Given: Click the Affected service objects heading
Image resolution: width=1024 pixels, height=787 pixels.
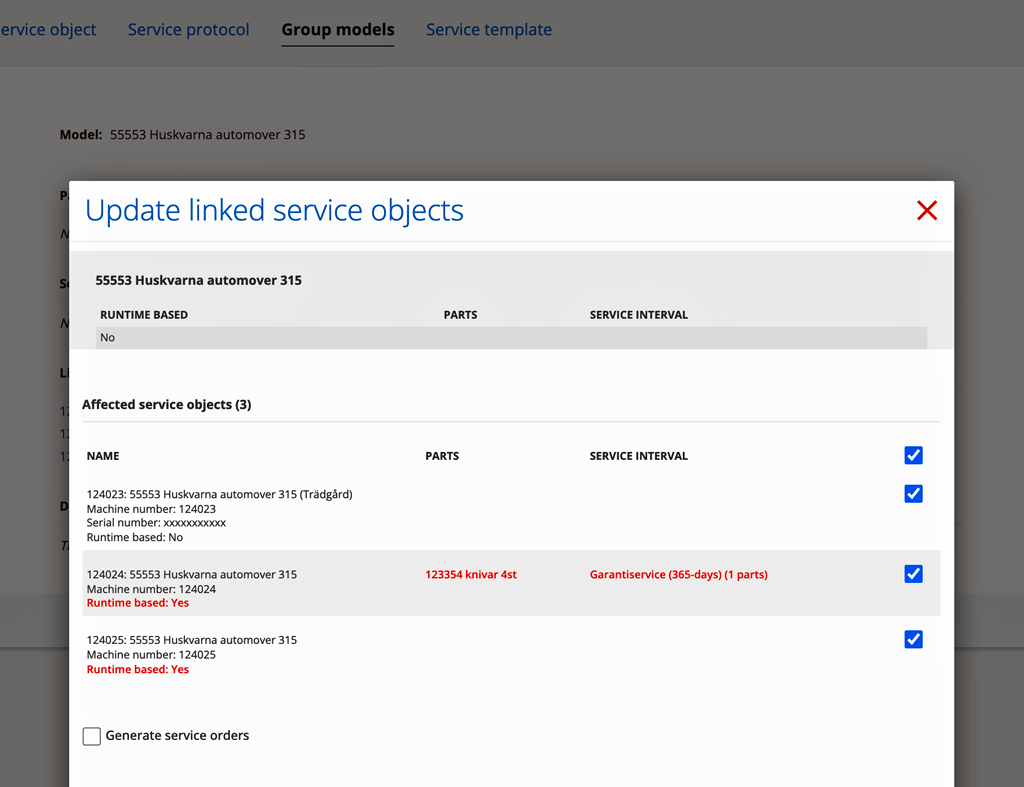Looking at the screenshot, I should pos(167,404).
